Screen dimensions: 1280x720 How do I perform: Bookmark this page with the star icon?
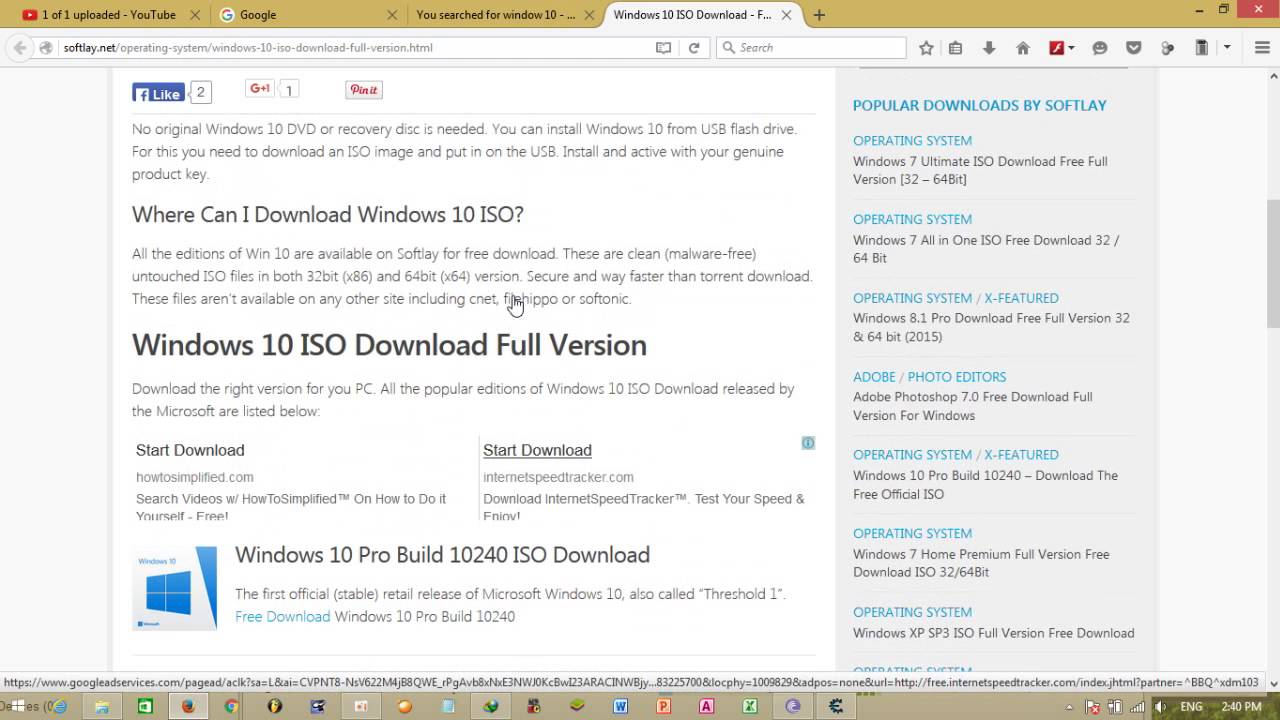[x=926, y=47]
